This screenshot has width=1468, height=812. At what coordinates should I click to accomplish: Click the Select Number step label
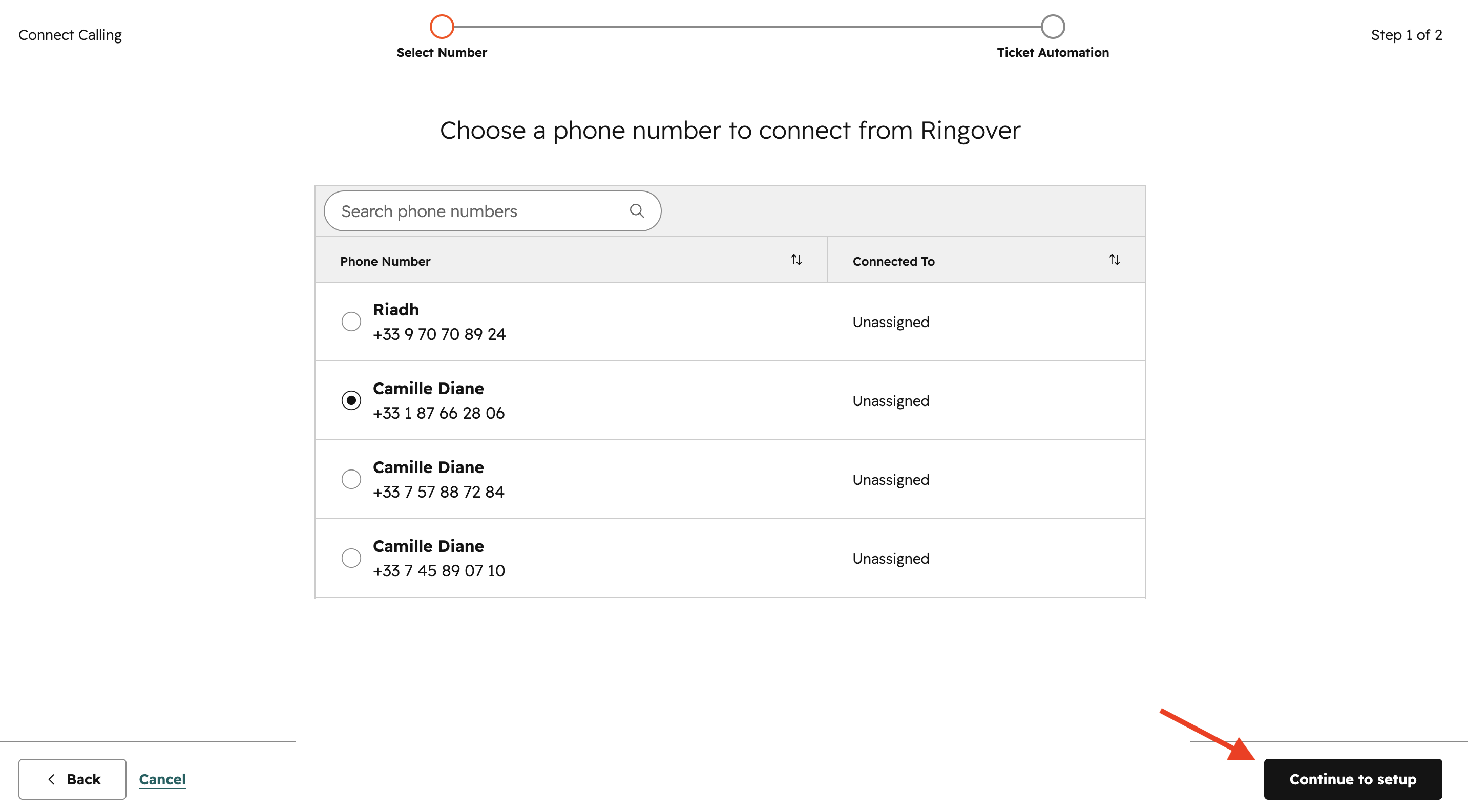coord(442,52)
